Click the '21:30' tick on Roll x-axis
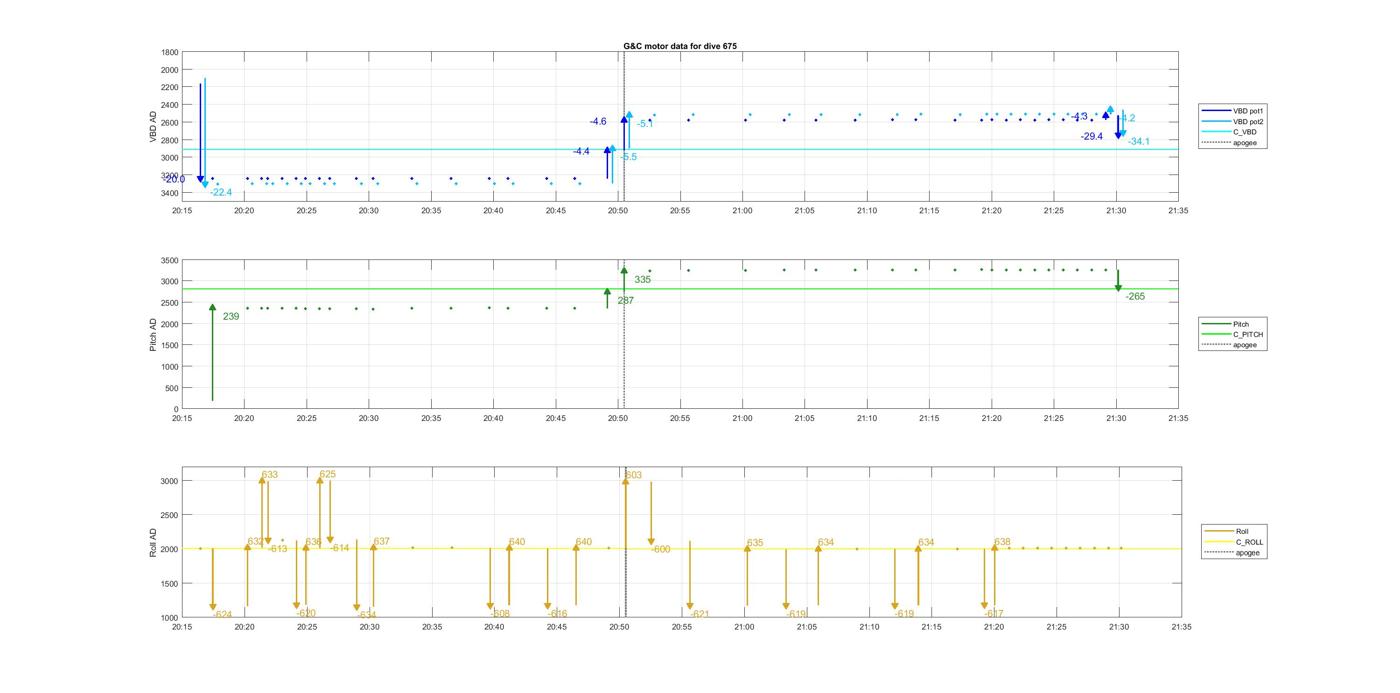 1118,627
